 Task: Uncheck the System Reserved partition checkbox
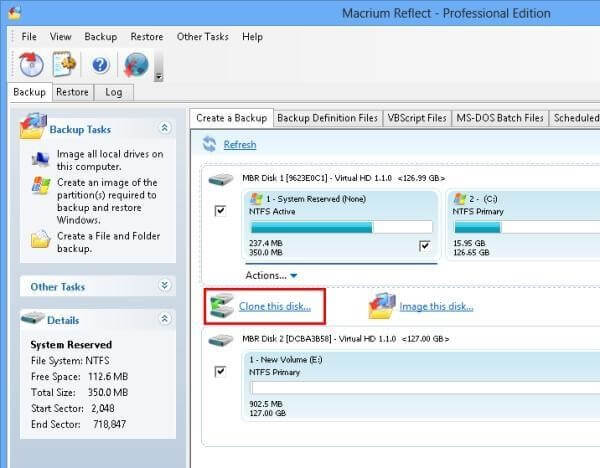[x=424, y=246]
